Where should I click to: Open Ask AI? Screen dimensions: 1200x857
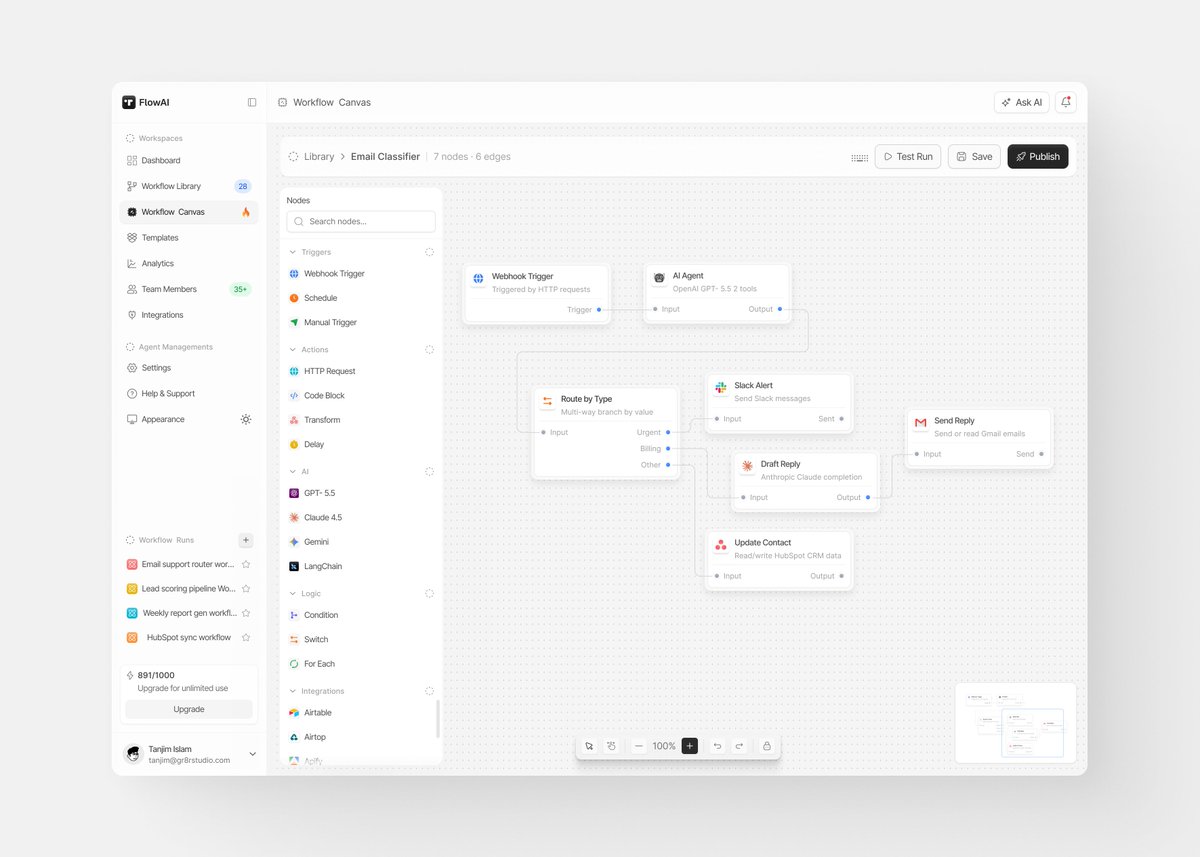point(1022,102)
